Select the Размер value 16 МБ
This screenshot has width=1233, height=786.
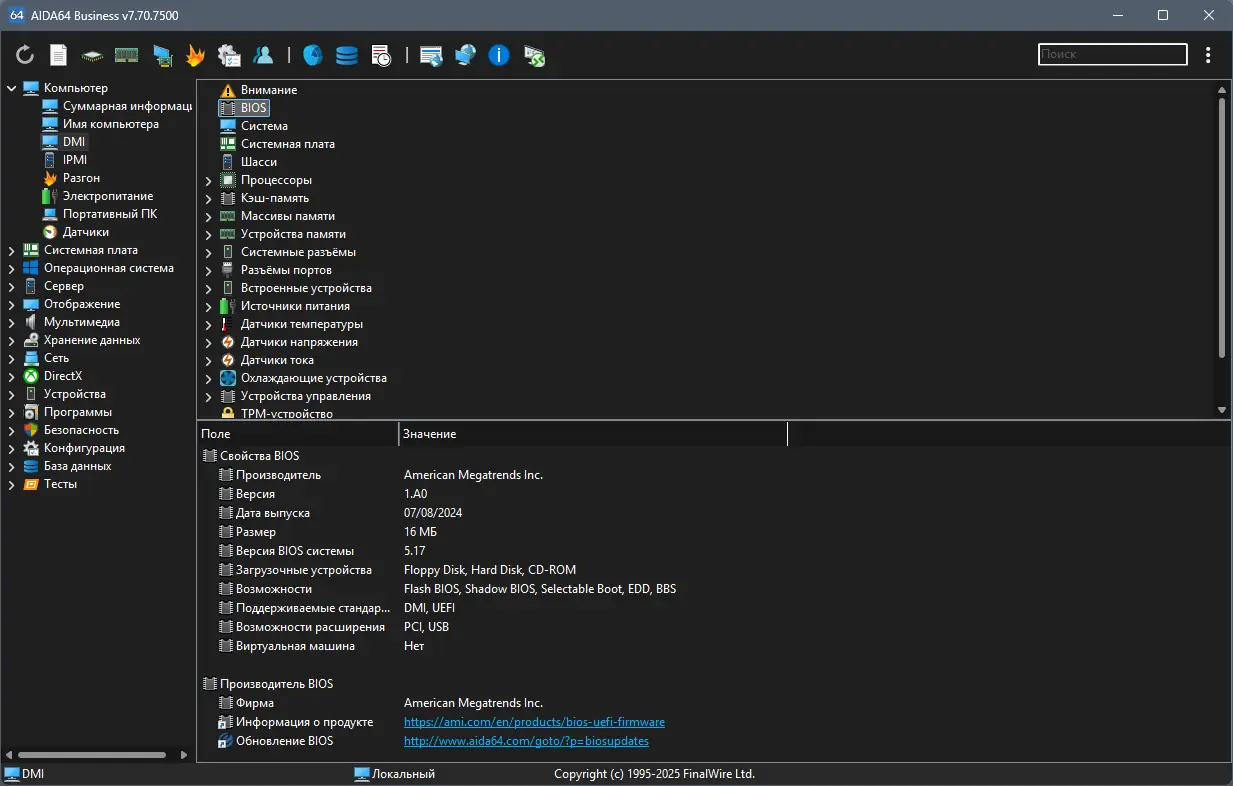tap(420, 532)
